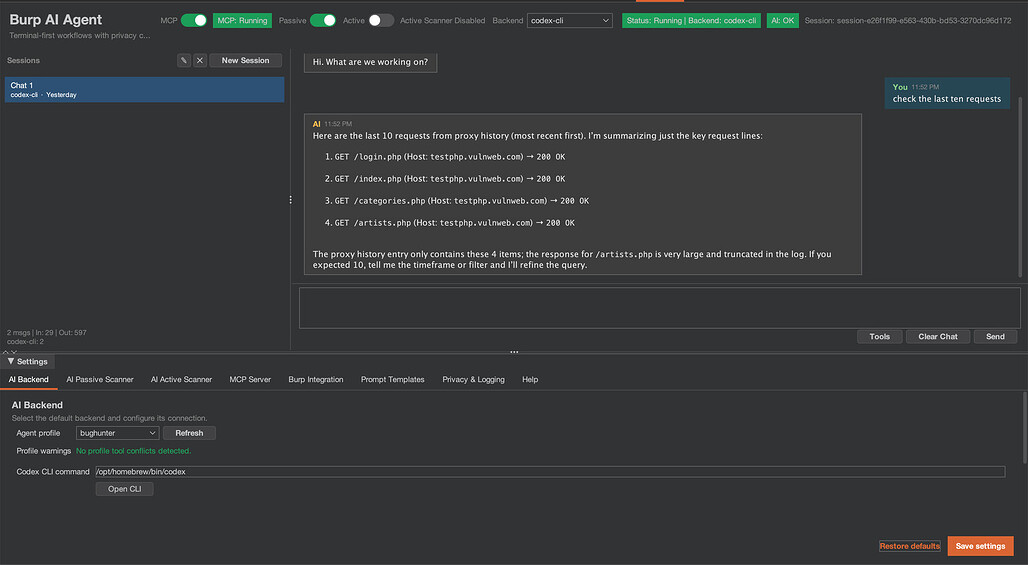Click the MCP: Running status badge
The height and width of the screenshot is (565, 1028).
click(242, 20)
